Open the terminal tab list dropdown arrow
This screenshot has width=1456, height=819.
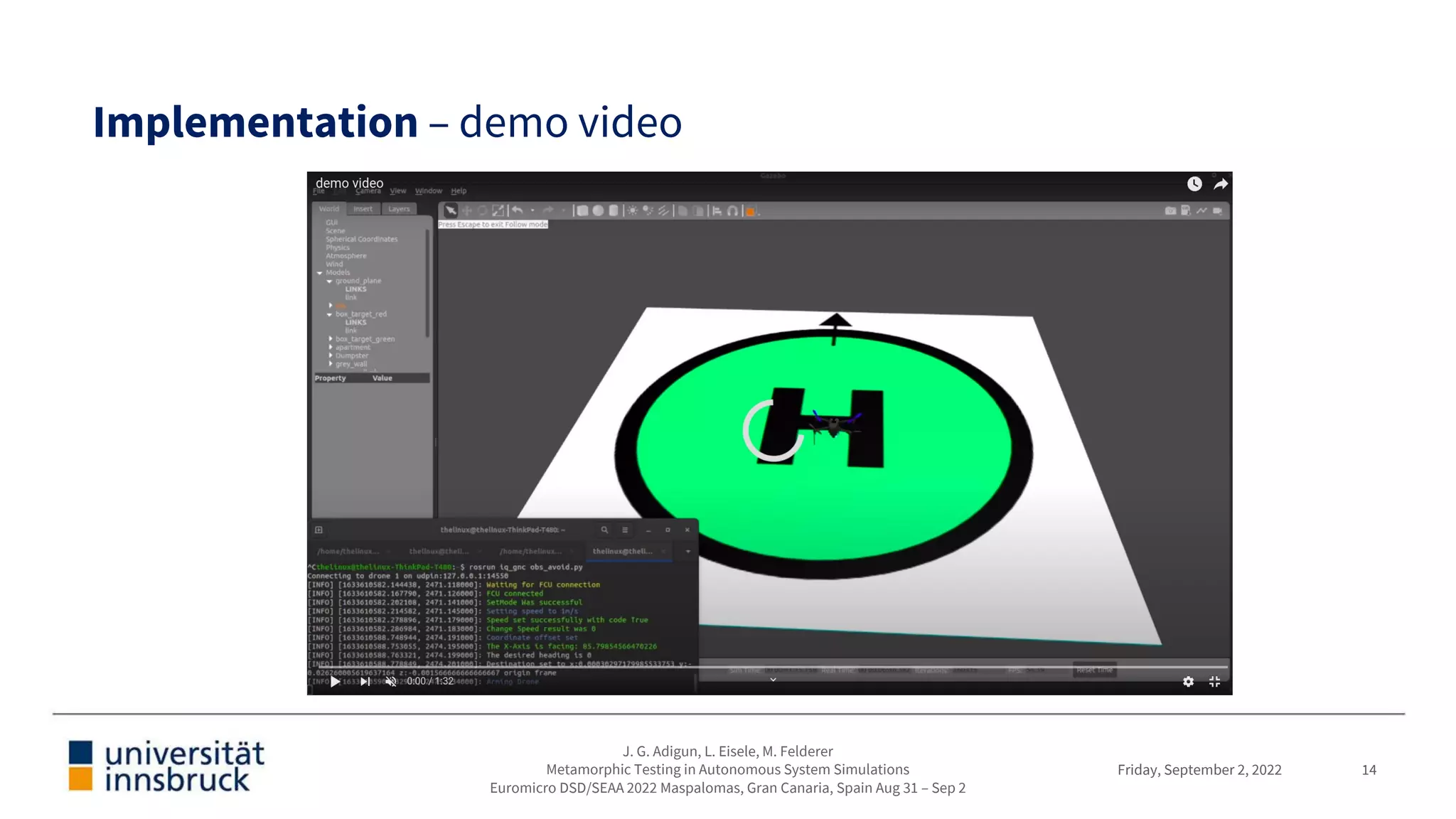click(x=687, y=551)
